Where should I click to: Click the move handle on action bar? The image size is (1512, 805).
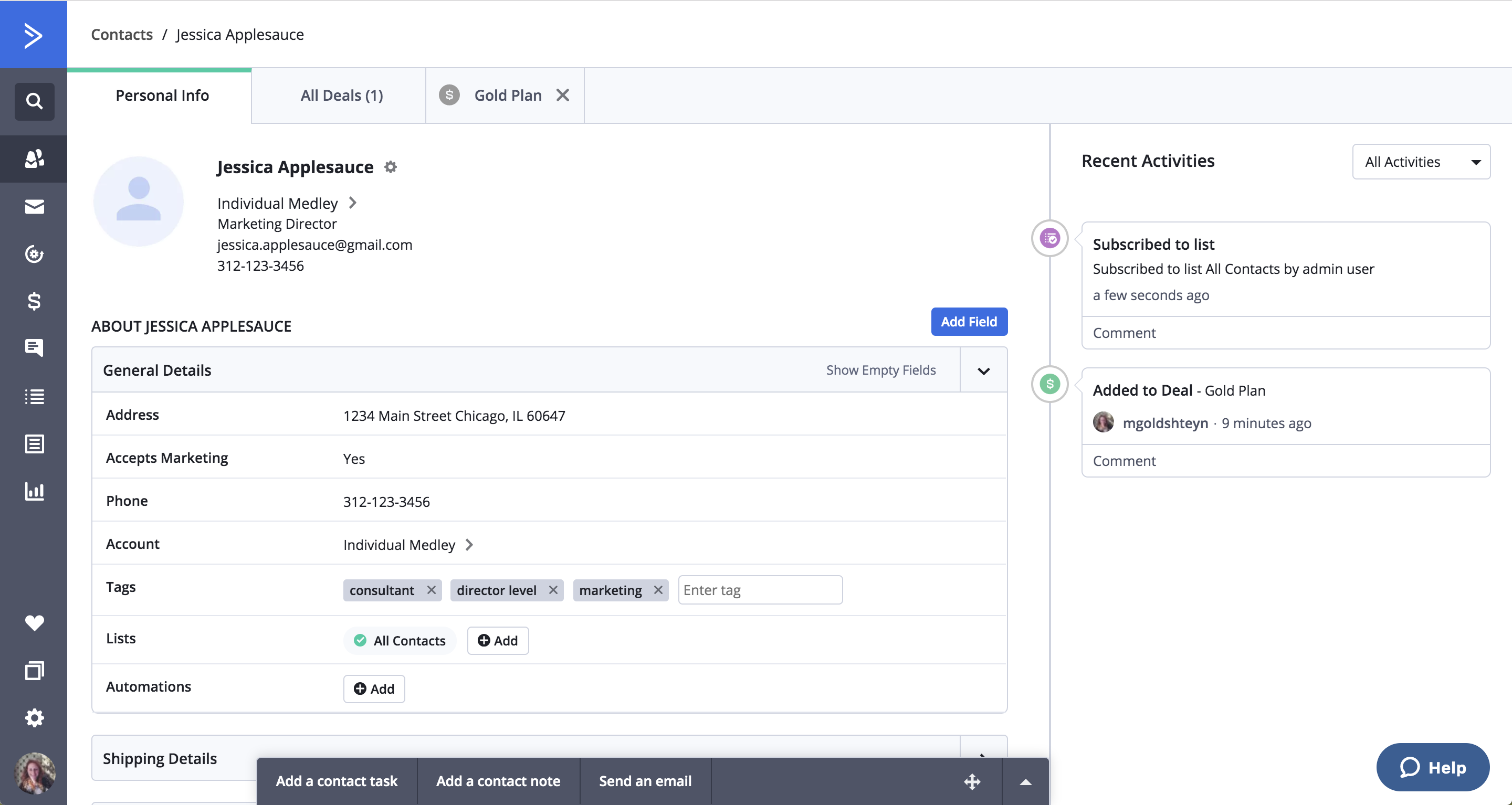[x=972, y=781]
